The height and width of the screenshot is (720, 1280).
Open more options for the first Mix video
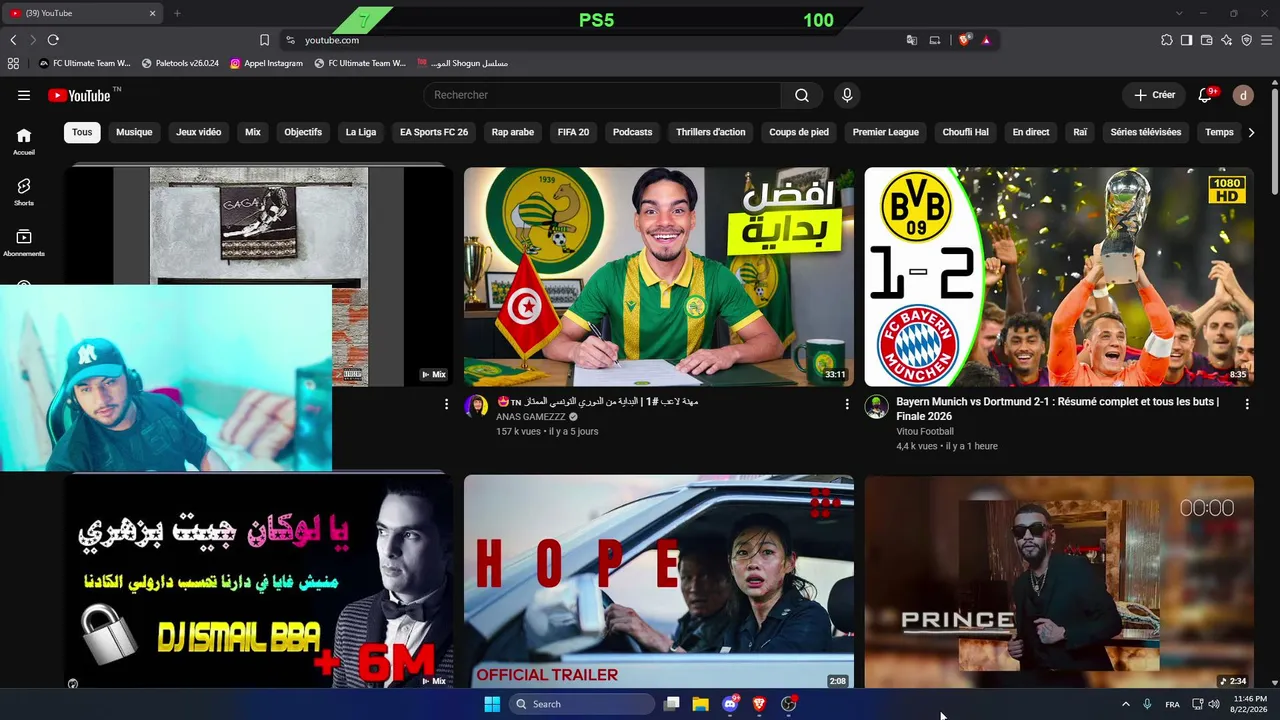pos(446,404)
